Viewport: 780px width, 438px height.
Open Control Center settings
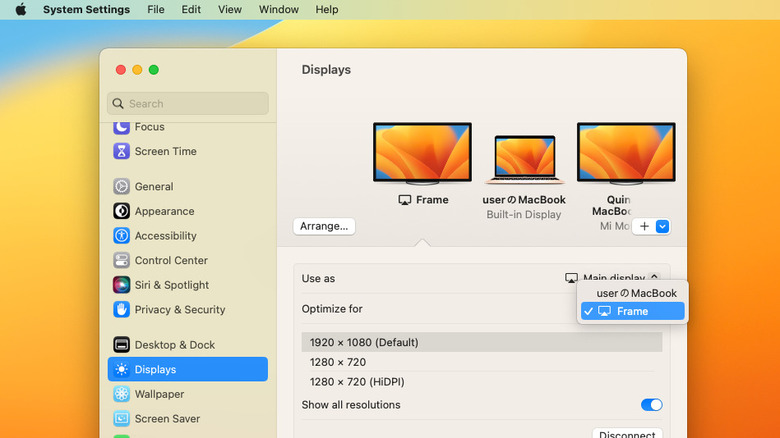click(121, 261)
